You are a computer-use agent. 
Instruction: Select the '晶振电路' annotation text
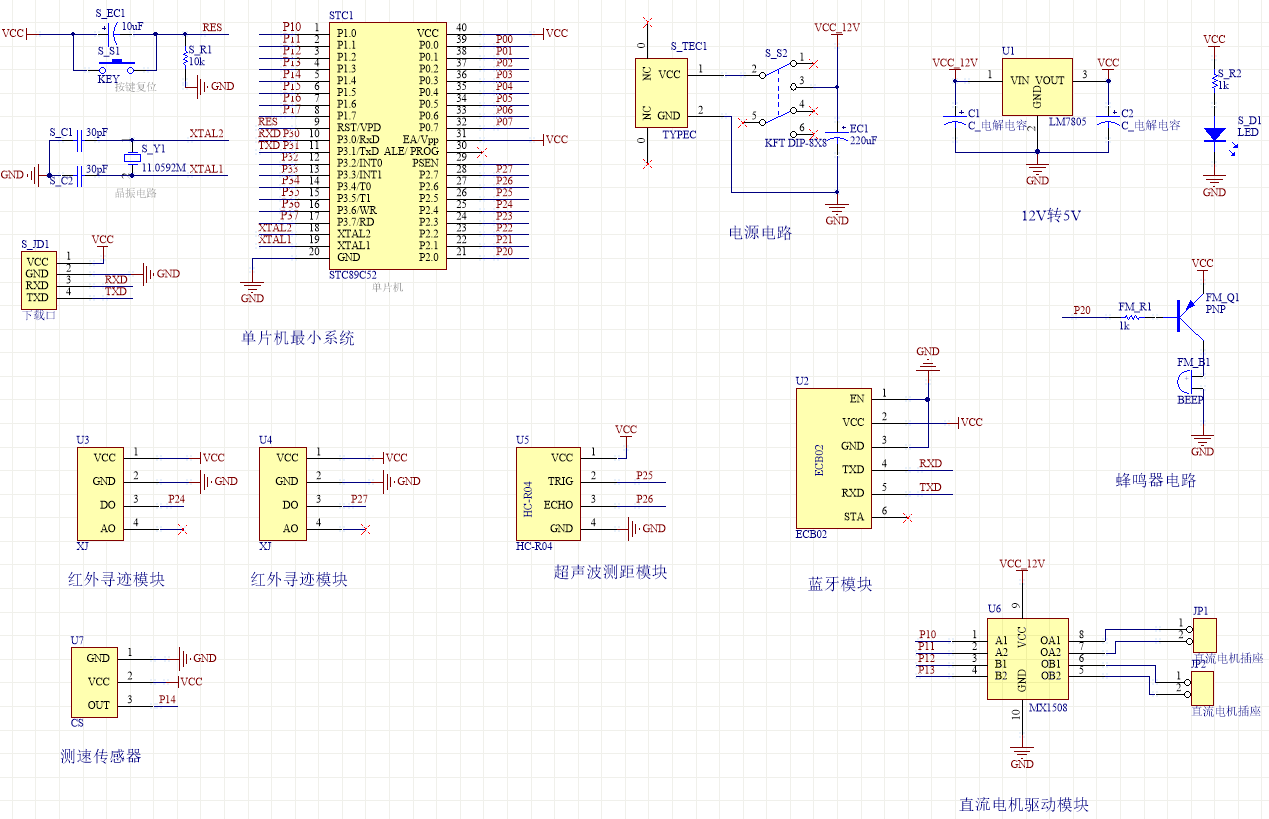click(x=136, y=193)
